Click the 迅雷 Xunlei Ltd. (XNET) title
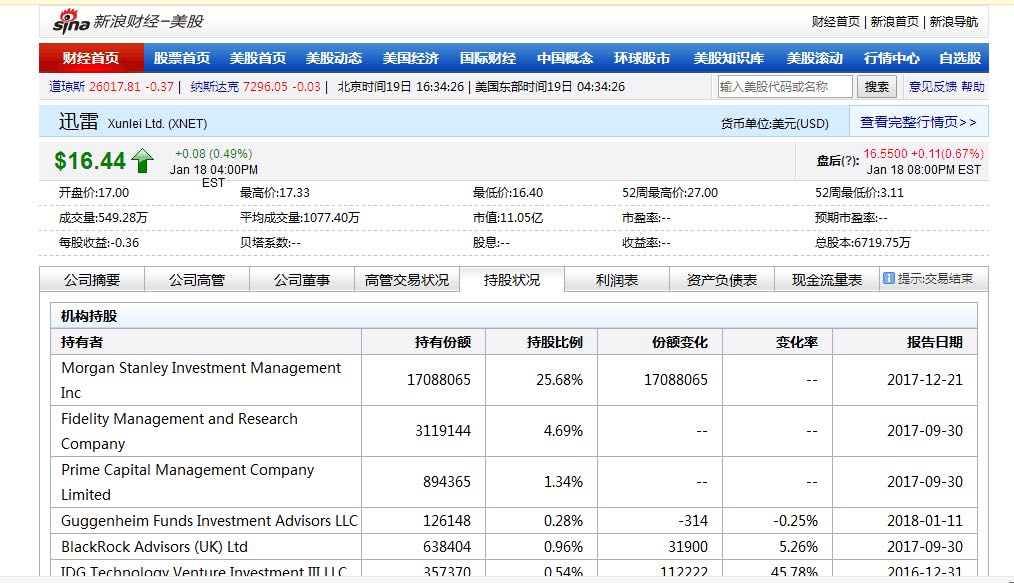Viewport: 1014px width, 583px height. (x=133, y=122)
